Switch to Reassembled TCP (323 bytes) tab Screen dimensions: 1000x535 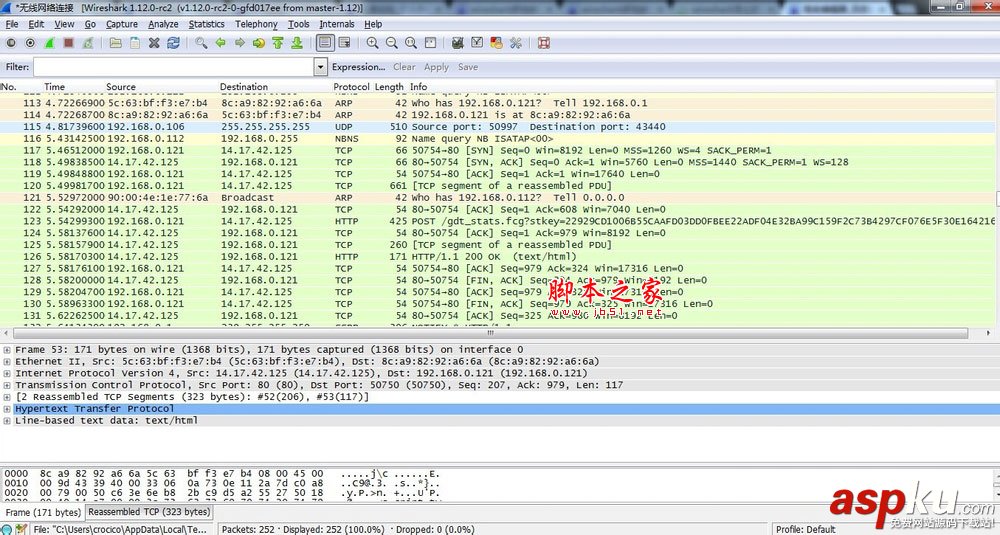click(x=149, y=511)
